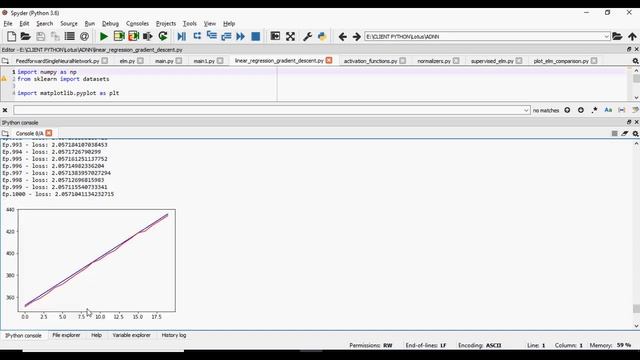
Task: Clear console with eraser icon
Action: 625,133
